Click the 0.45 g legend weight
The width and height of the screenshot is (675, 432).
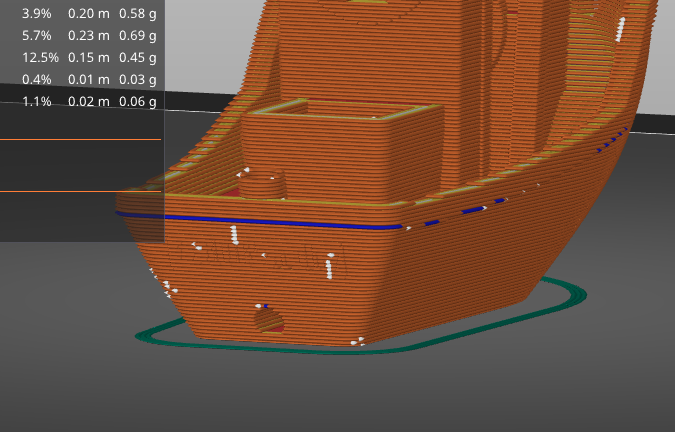click(x=138, y=58)
